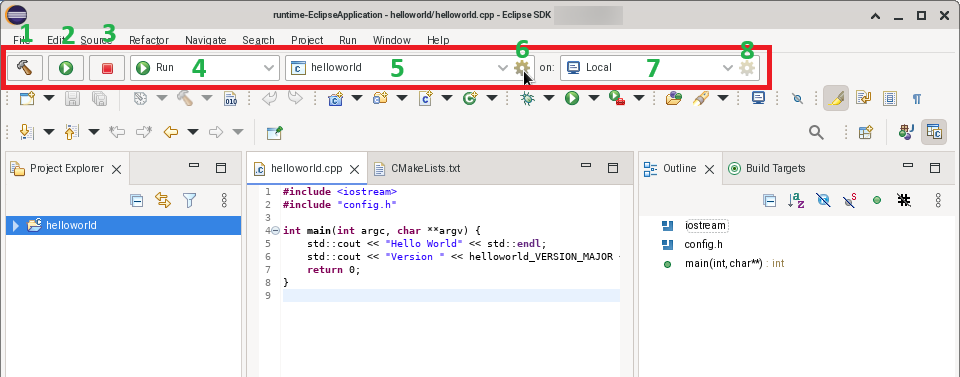Close the Project Explorer view tab
Viewport: 960px width, 377px height.
pyautogui.click(x=116, y=170)
